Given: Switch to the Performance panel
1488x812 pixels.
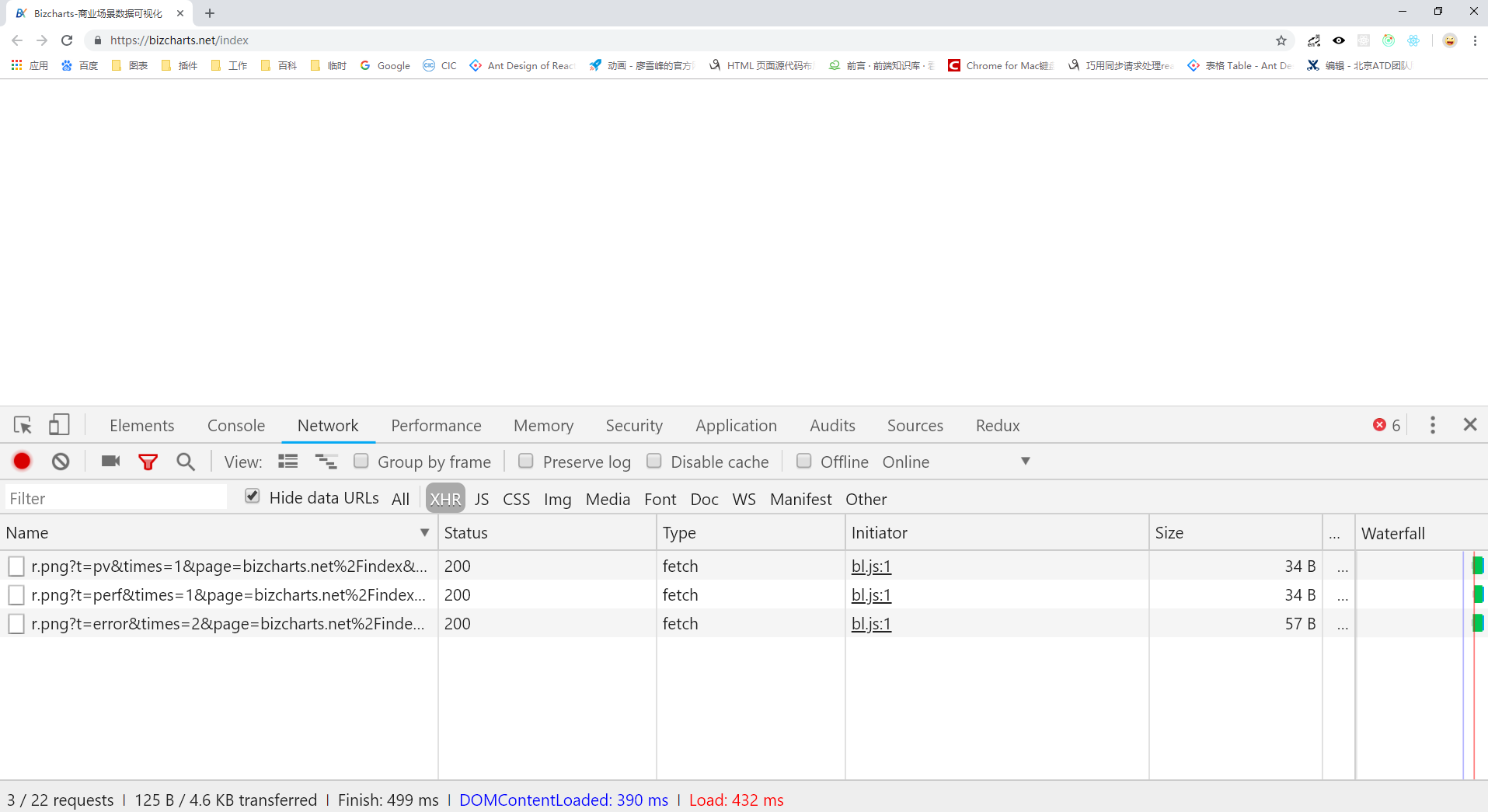Looking at the screenshot, I should (436, 425).
